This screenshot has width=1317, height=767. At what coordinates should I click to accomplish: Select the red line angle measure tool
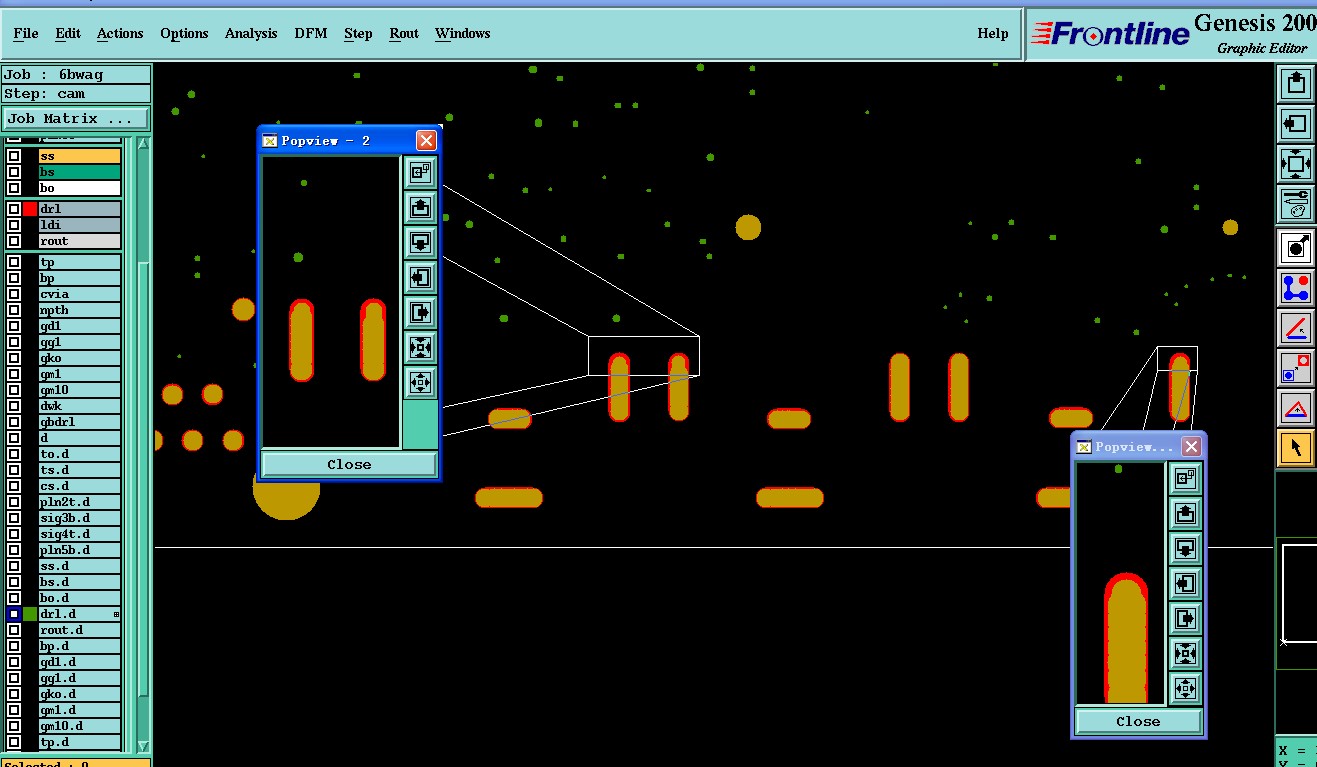tap(1296, 327)
